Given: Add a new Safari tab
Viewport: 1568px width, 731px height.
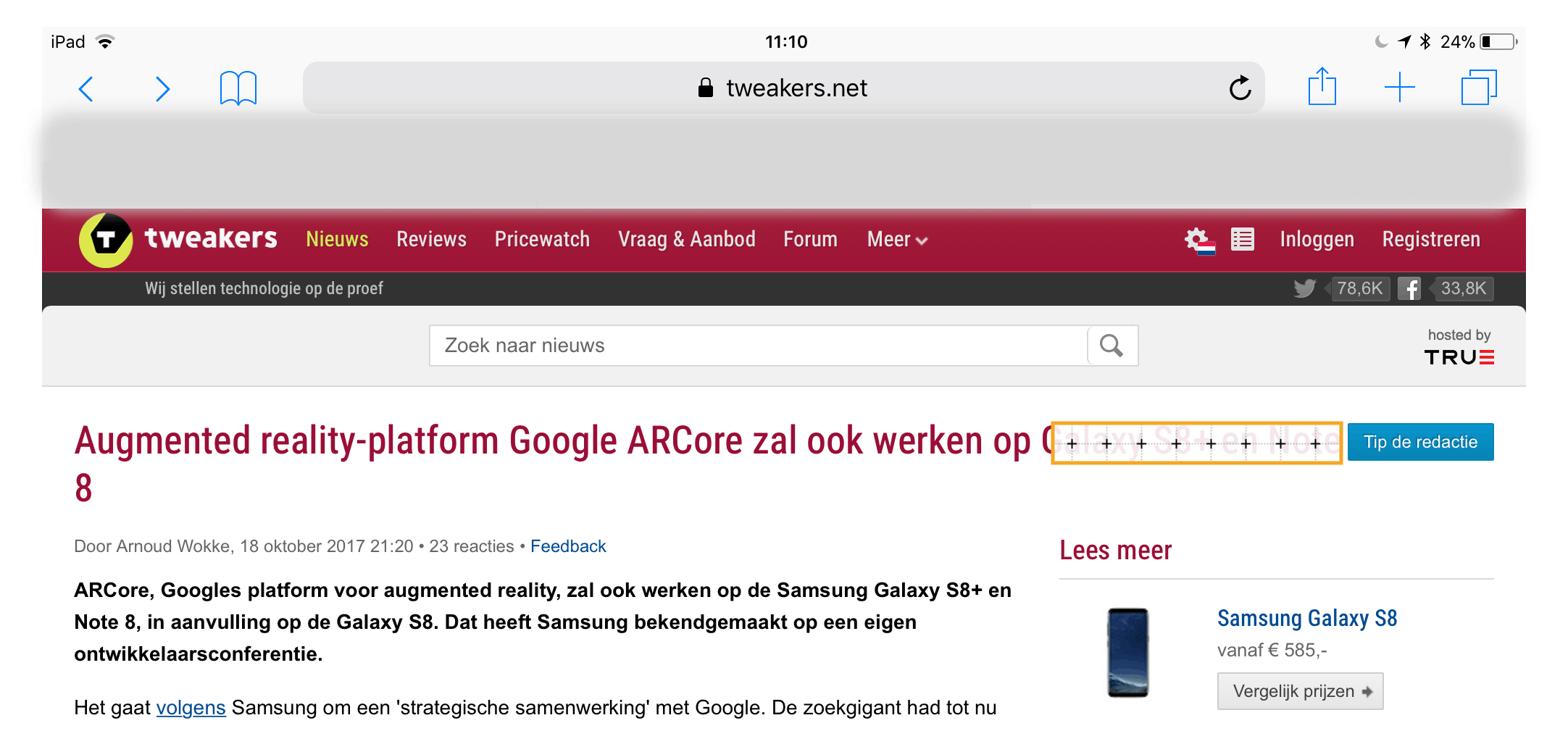Looking at the screenshot, I should coord(1400,88).
